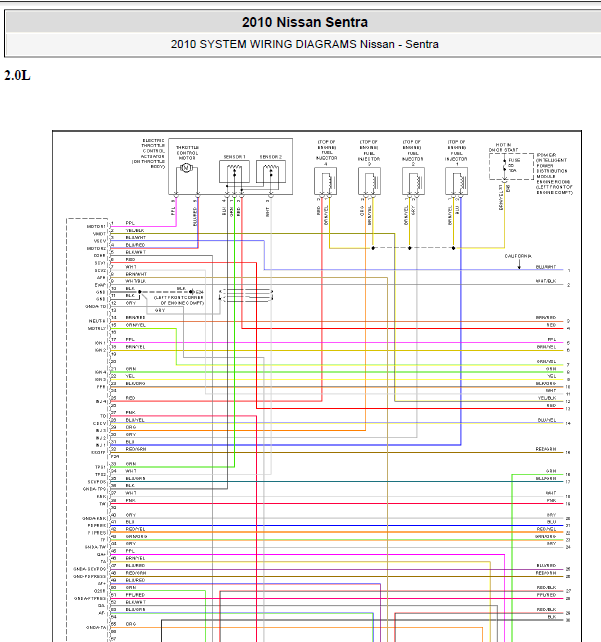Click 'ORG' wire label at pin 55
The height and width of the screenshot is (642, 601).
[x=131, y=624]
